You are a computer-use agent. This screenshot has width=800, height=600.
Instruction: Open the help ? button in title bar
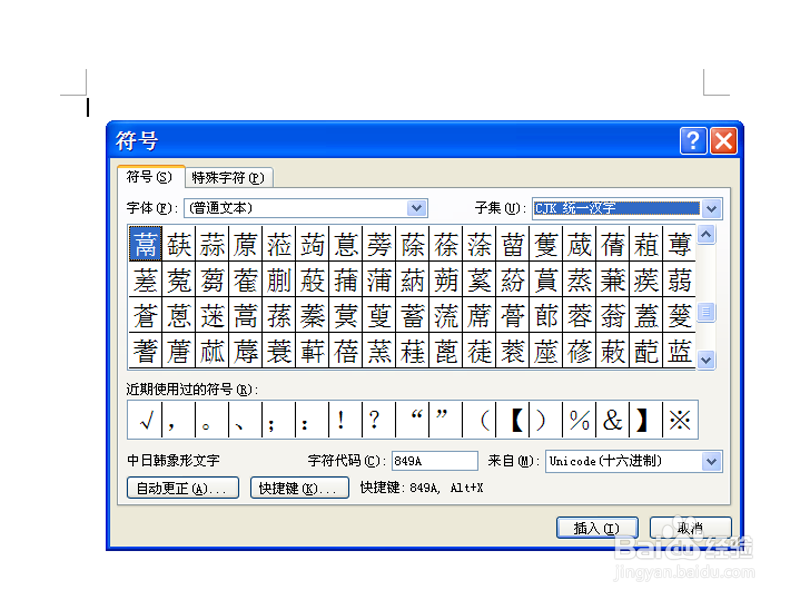[693, 140]
